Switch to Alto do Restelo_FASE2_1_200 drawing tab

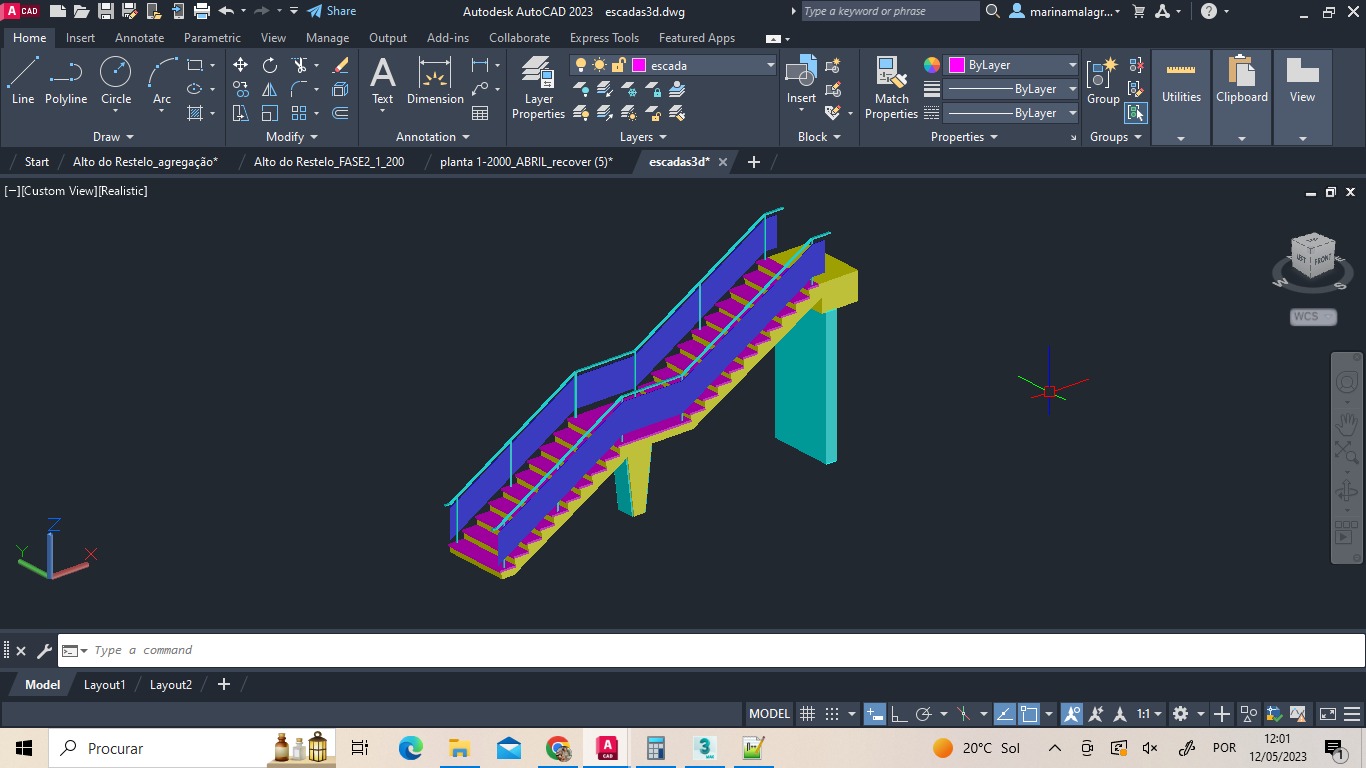tap(329, 162)
